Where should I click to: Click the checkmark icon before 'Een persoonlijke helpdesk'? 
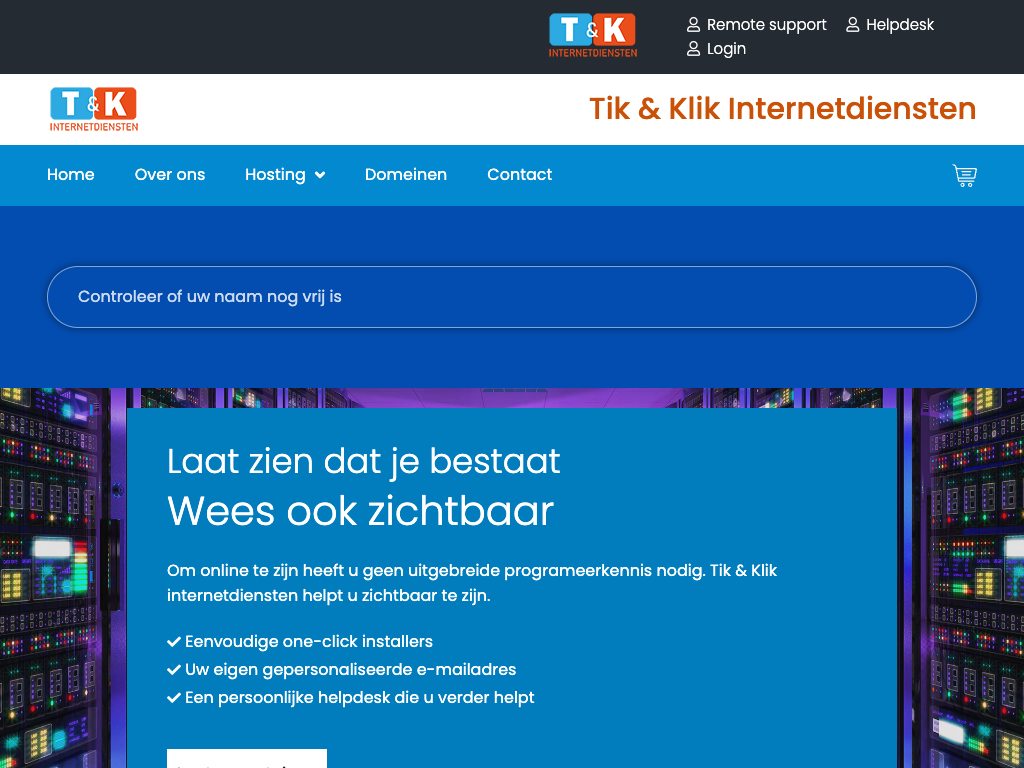tap(174, 698)
